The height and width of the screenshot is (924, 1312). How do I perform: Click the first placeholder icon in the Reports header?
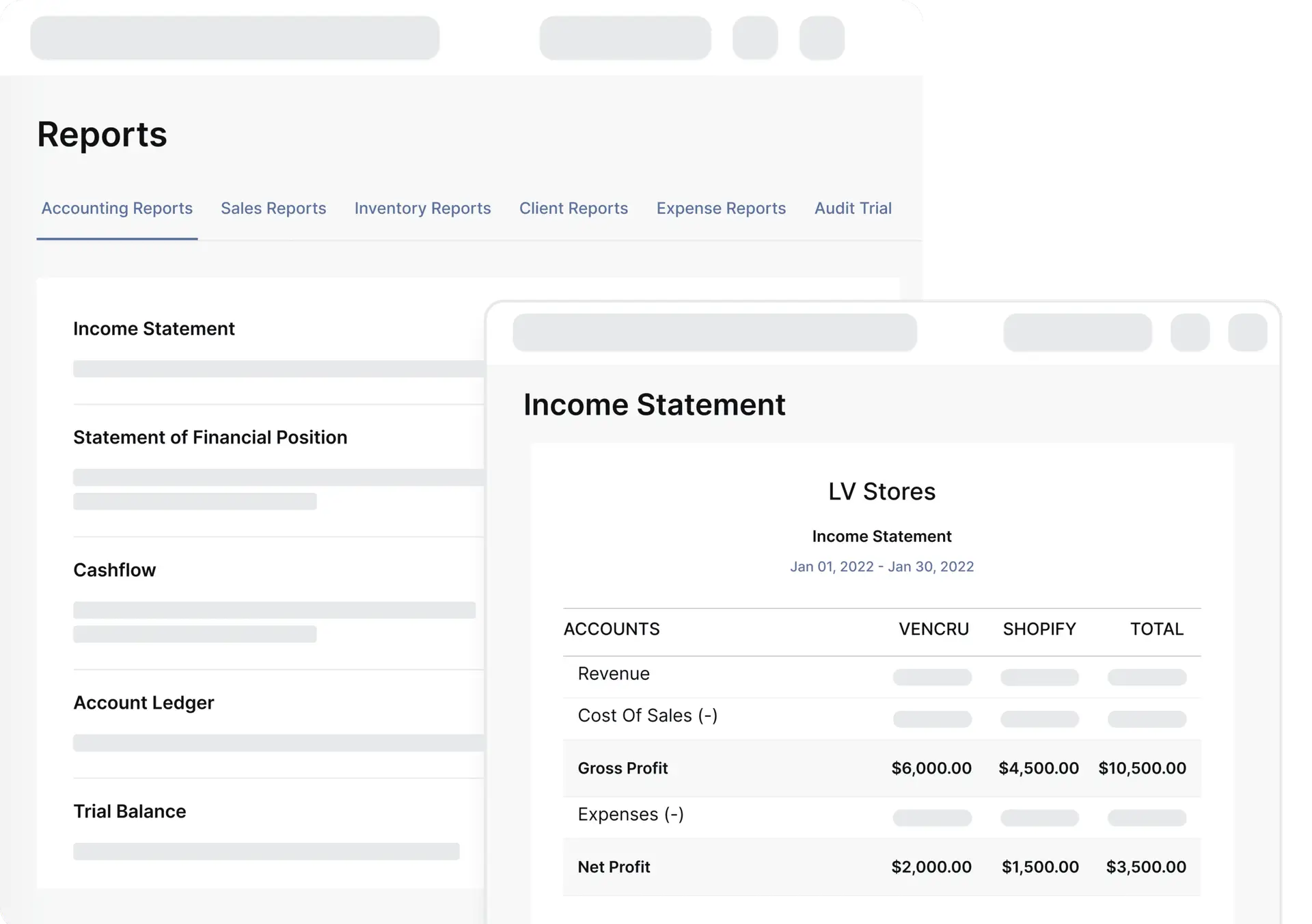(755, 38)
